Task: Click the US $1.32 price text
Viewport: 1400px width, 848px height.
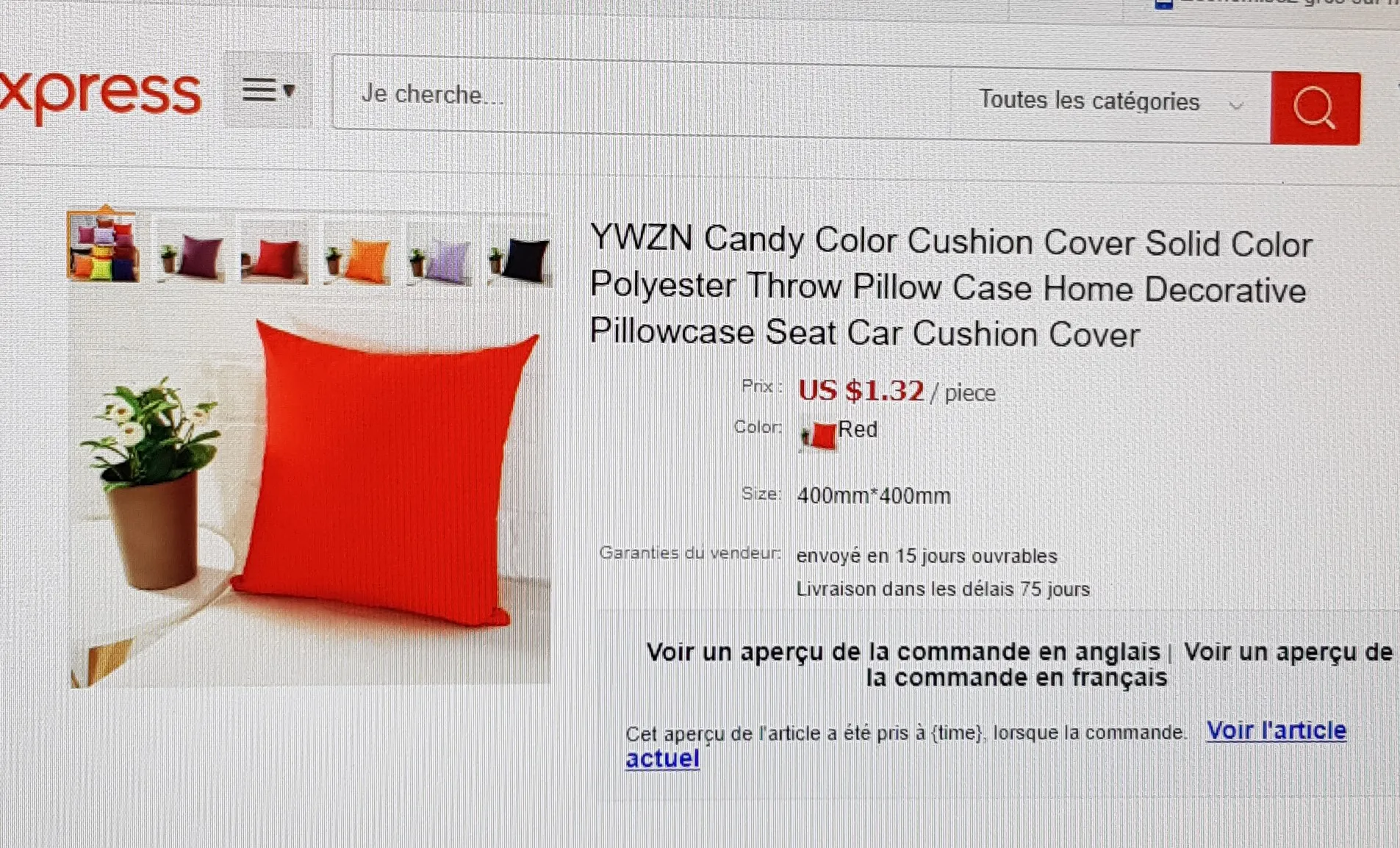Action: pyautogui.click(x=861, y=390)
